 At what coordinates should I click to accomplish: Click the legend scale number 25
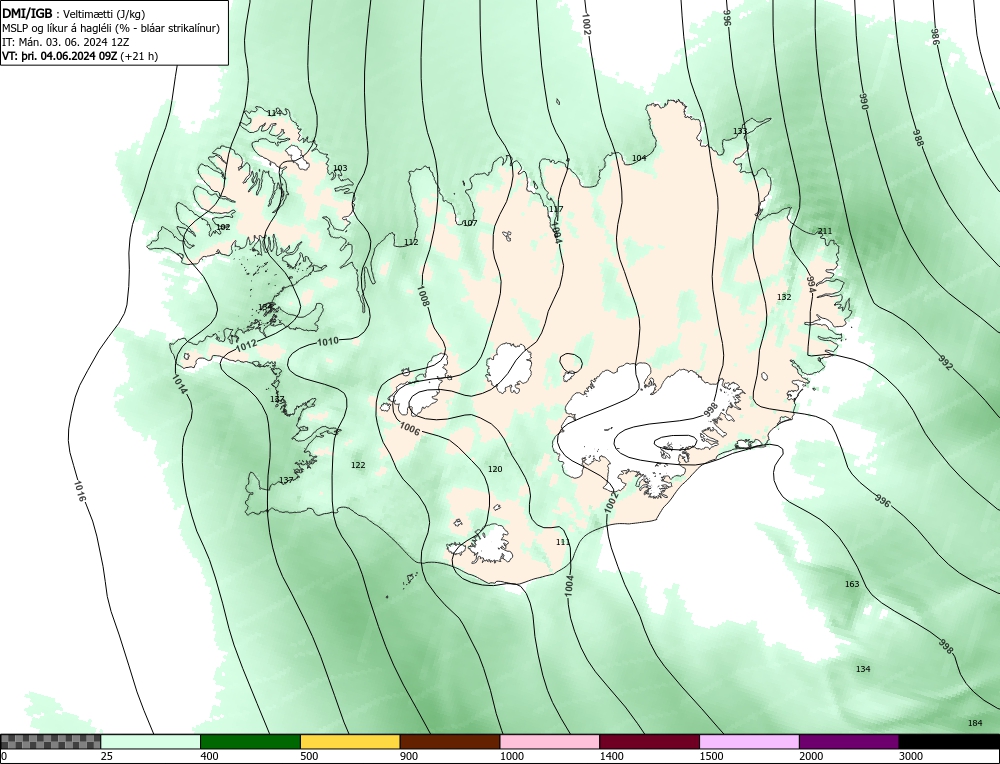coord(107,756)
